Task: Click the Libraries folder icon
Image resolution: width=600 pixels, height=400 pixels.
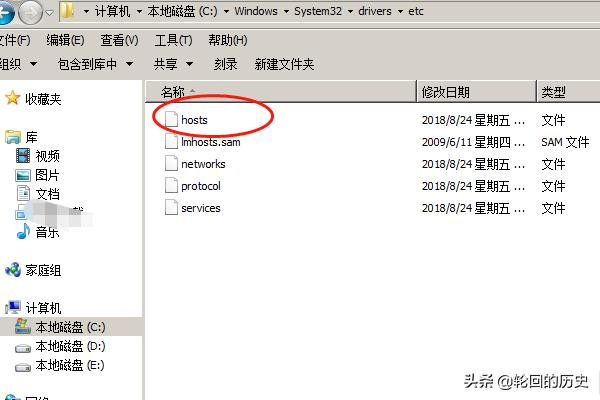Action: tap(13, 137)
